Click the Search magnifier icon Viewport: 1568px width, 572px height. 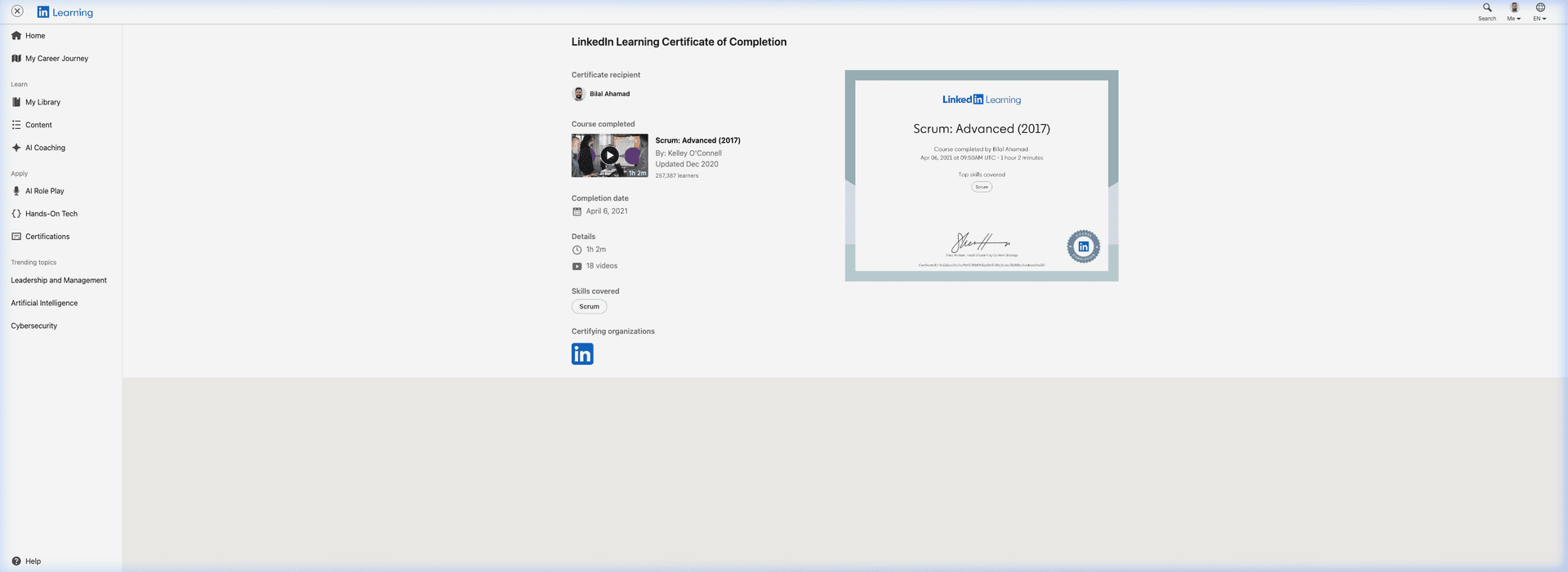(x=1487, y=8)
